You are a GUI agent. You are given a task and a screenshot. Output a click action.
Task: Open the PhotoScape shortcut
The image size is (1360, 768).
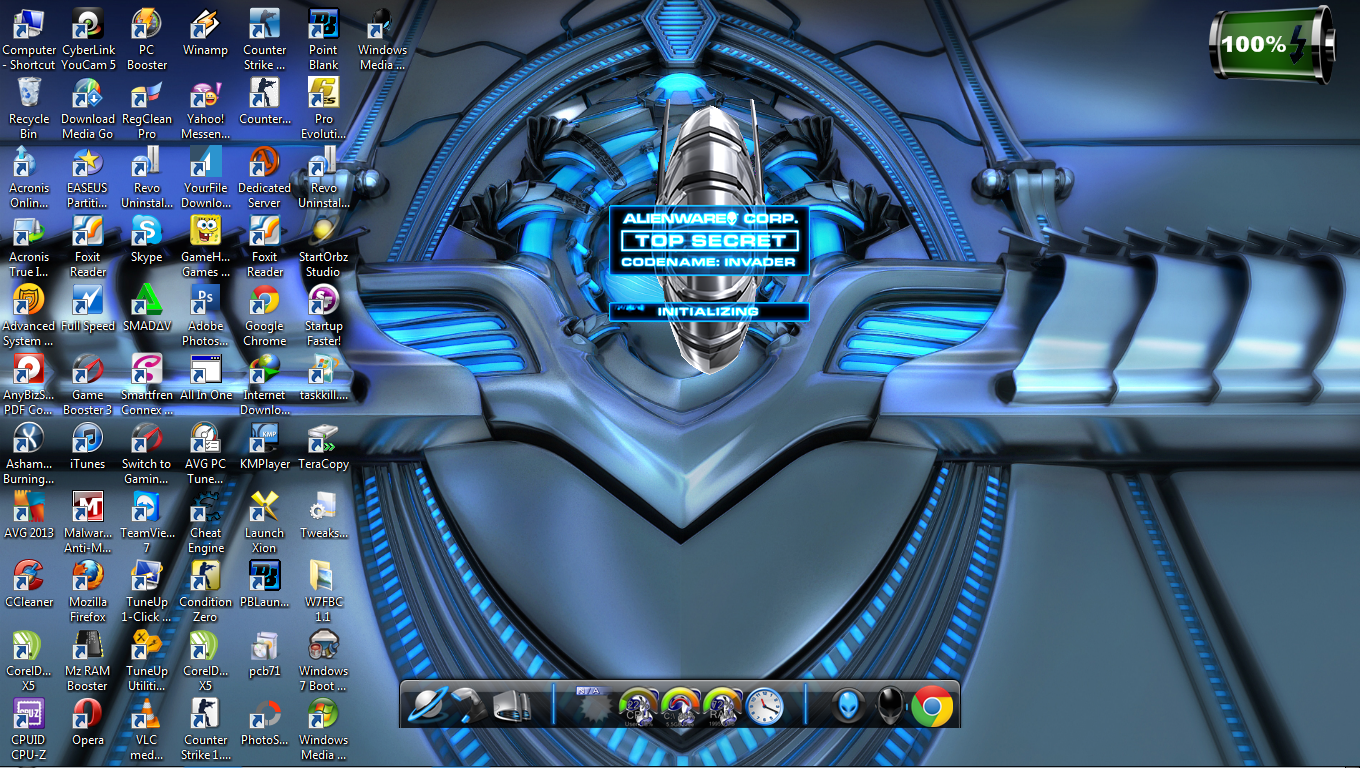click(x=264, y=722)
